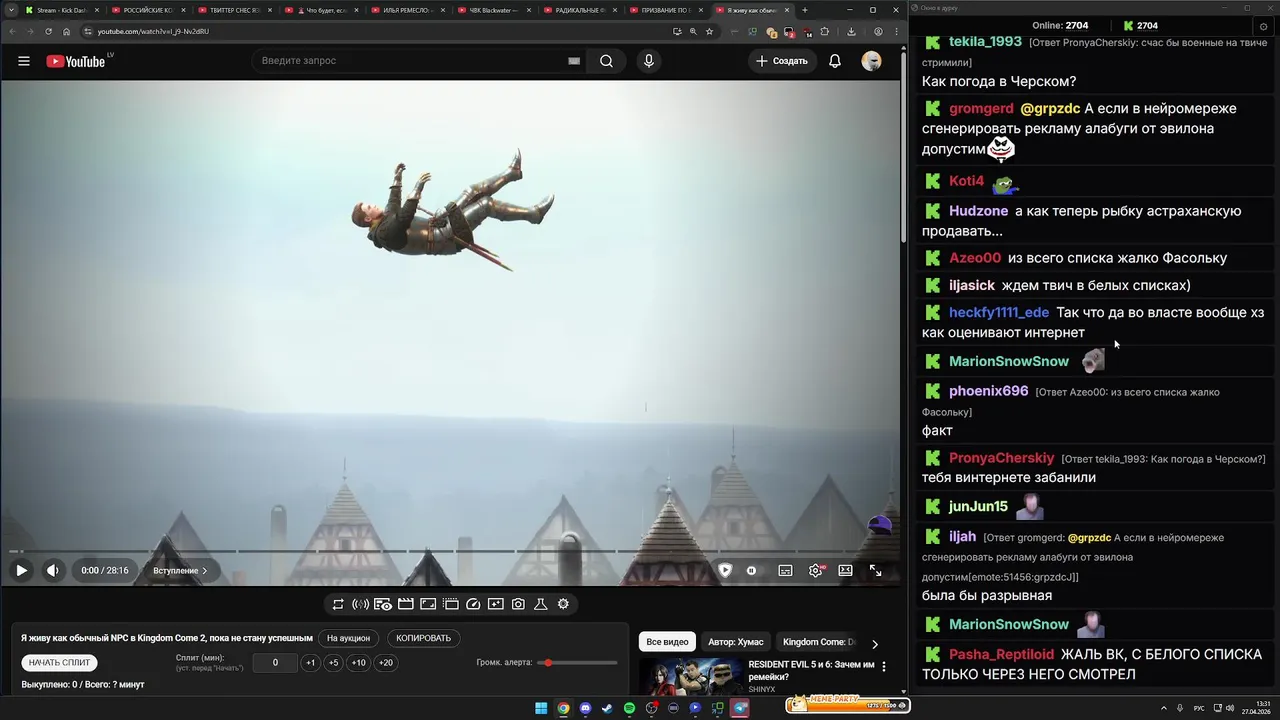Screen dimensions: 1280x720
Task: Click the eye-screen icon in extension toolbar
Action: (383, 604)
